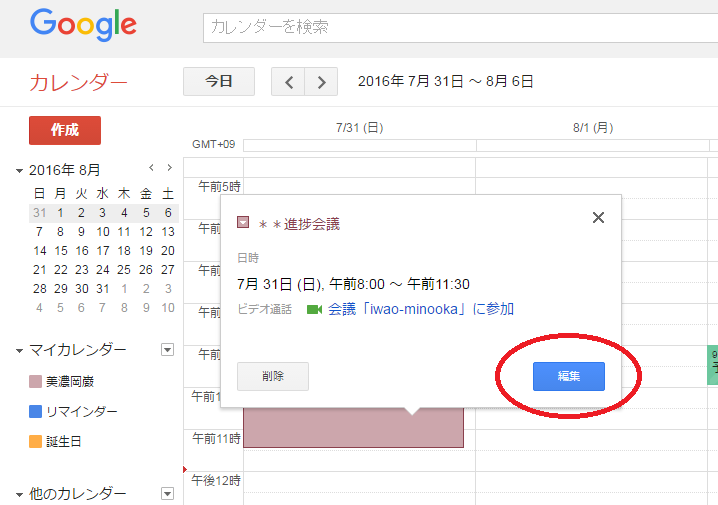The image size is (718, 505).
Task: Open マイカレンダー dropdown menu arrow
Action: [167, 350]
